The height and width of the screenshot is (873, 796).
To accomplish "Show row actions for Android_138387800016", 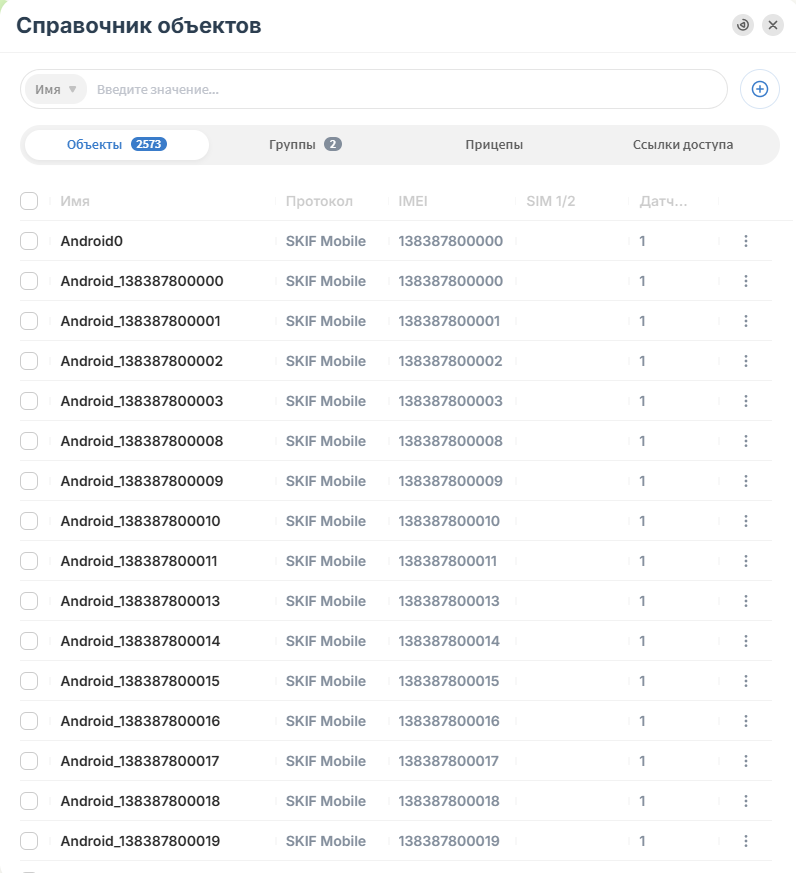I will [746, 721].
